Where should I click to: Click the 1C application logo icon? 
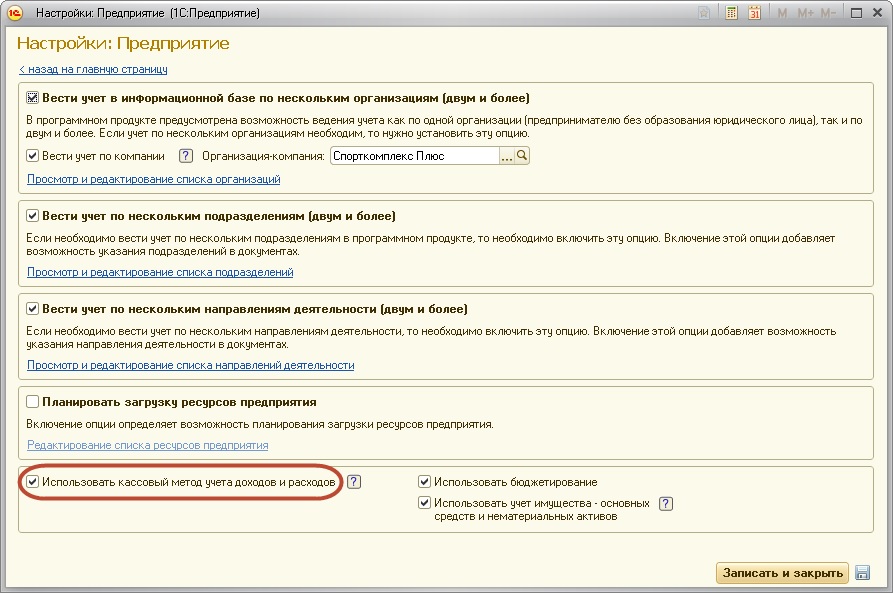[15, 13]
